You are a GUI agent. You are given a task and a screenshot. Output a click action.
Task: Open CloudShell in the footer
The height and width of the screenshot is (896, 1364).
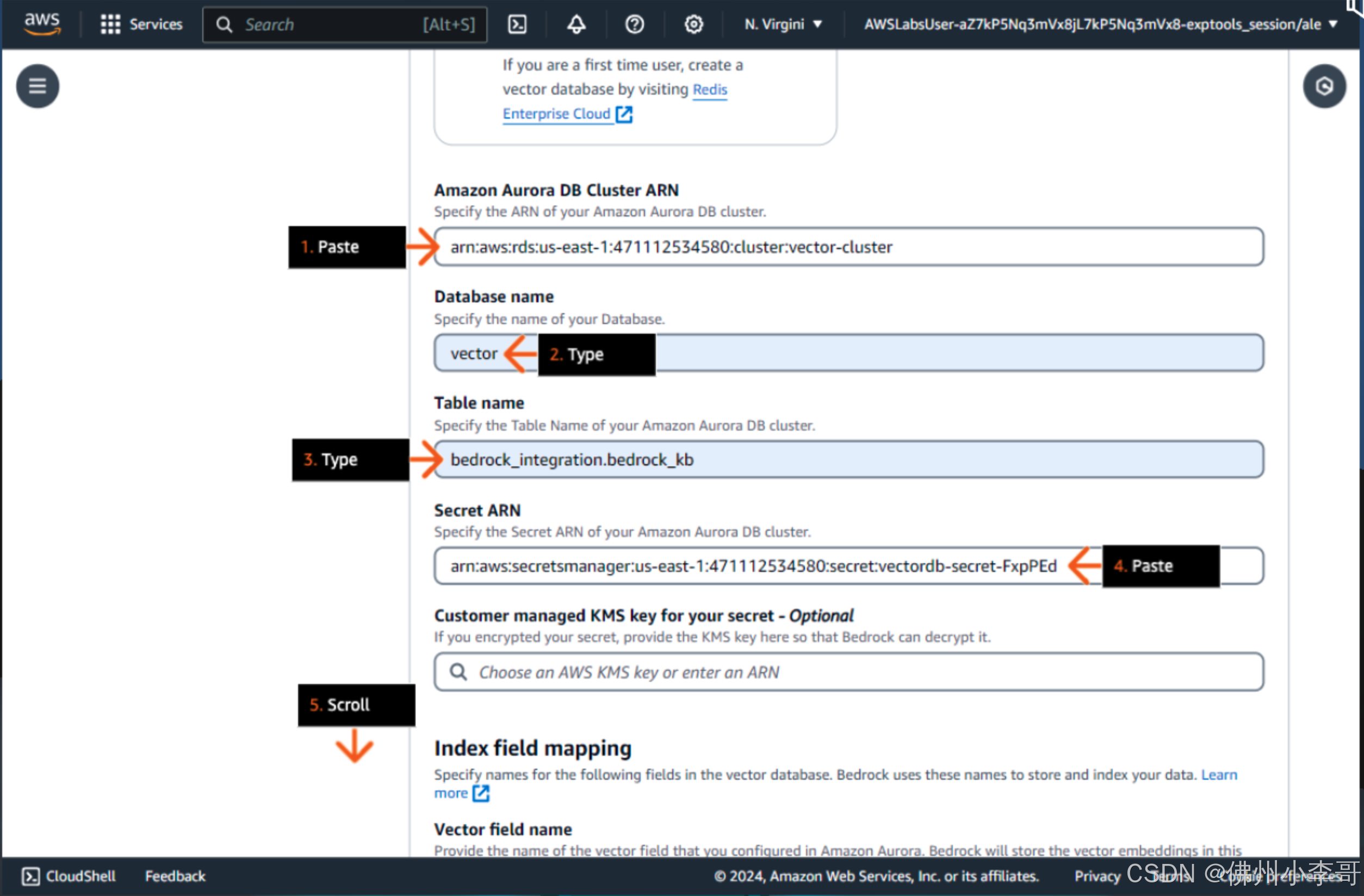click(x=69, y=876)
